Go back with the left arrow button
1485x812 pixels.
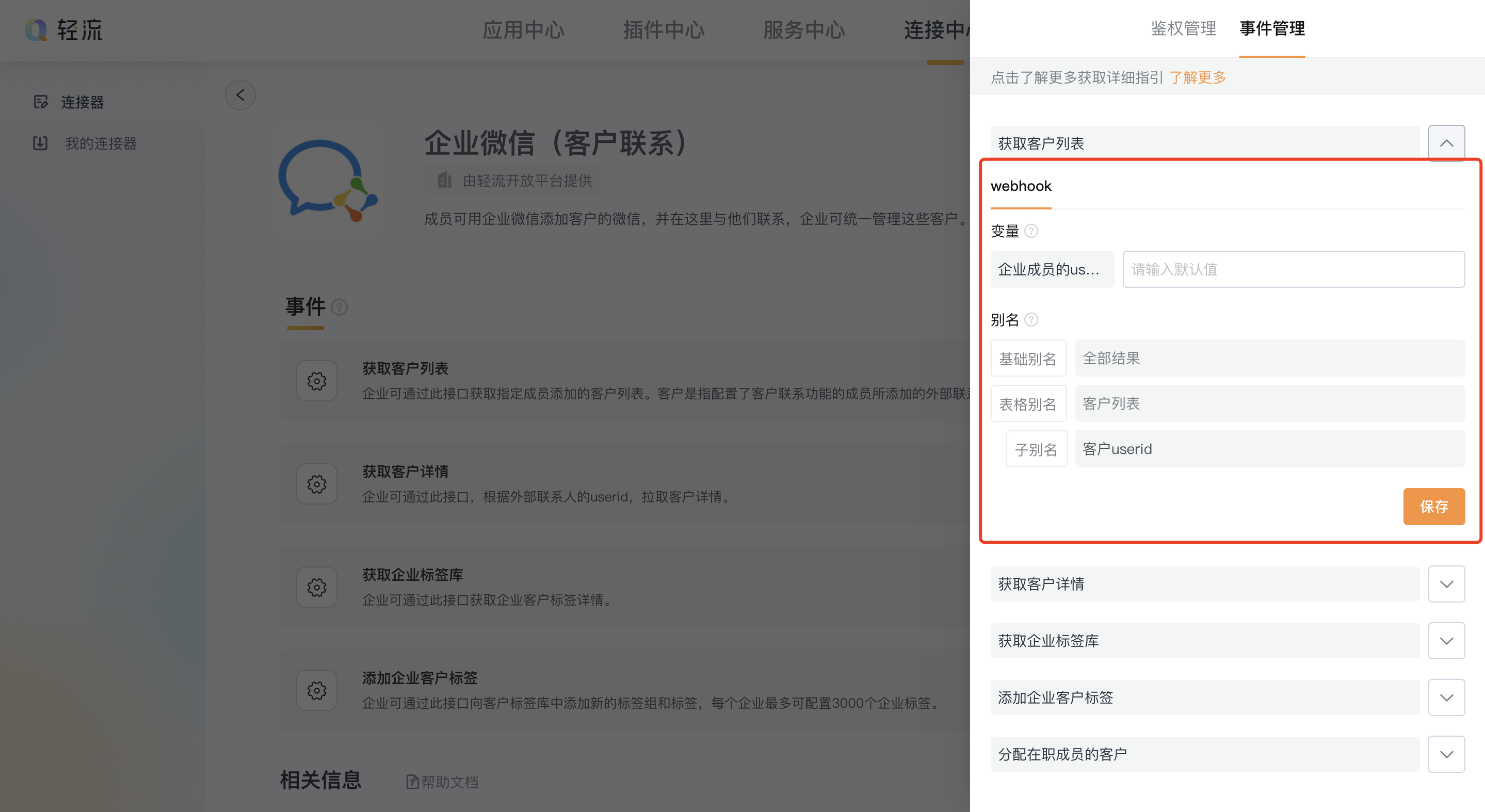click(240, 95)
